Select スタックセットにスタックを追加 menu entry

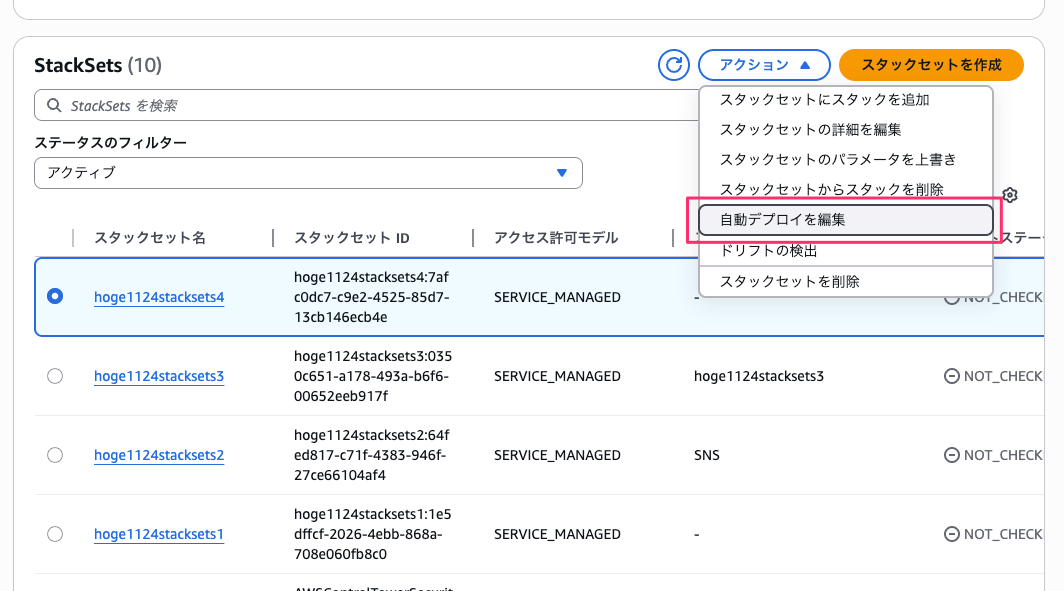(824, 100)
